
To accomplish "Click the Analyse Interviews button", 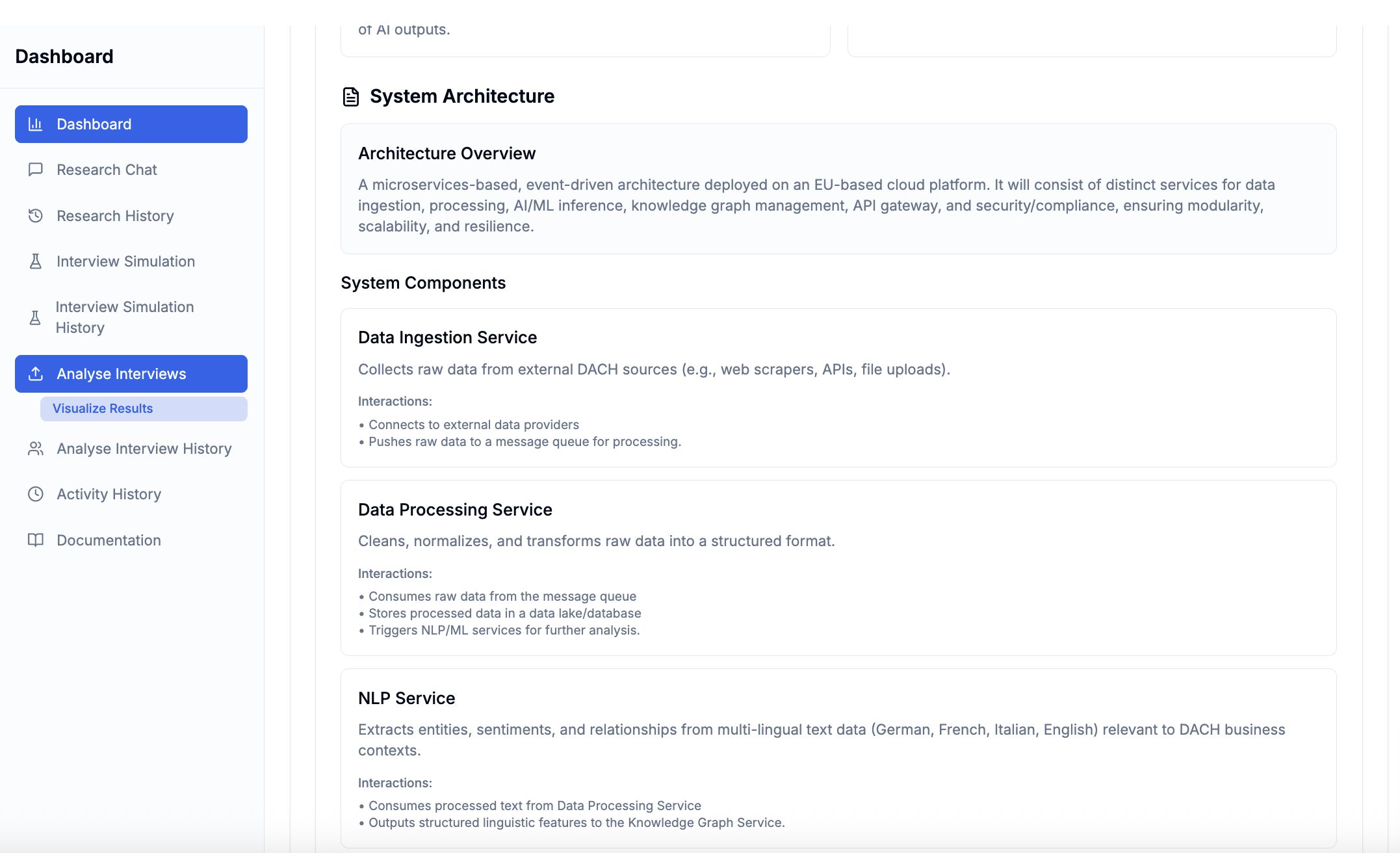I will click(x=121, y=373).
